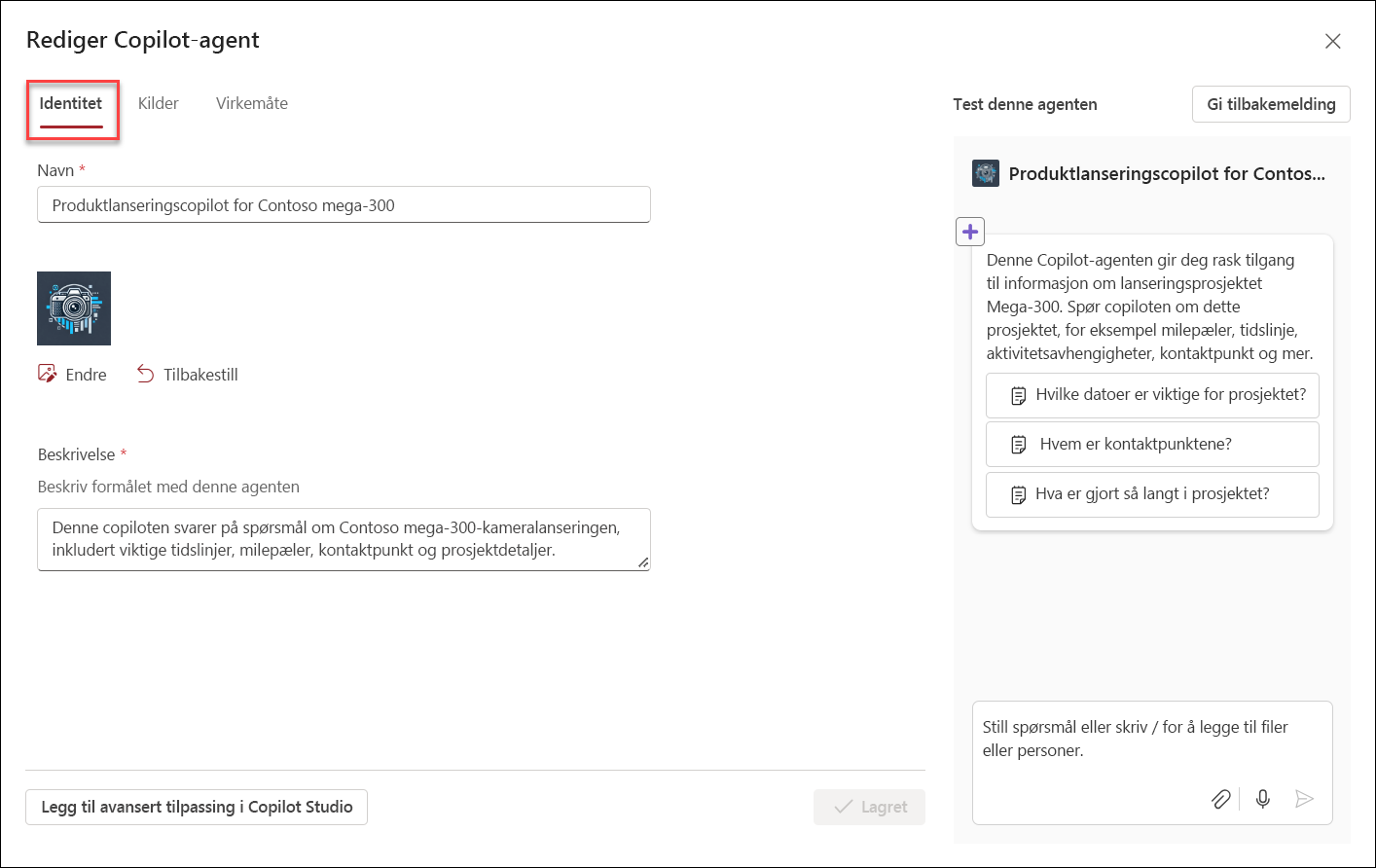Screen dimensions: 1376x868
Task: Click the Test denne agenten heading
Action: click(x=1025, y=104)
